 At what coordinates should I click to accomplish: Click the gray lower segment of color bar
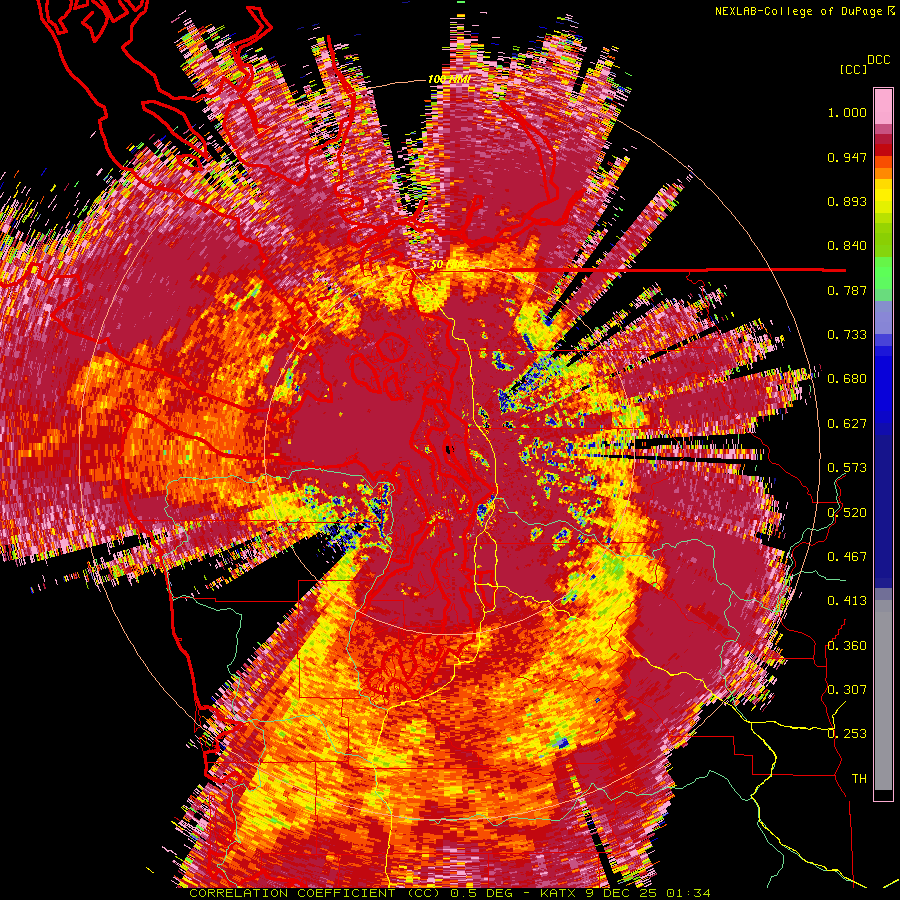[883, 695]
